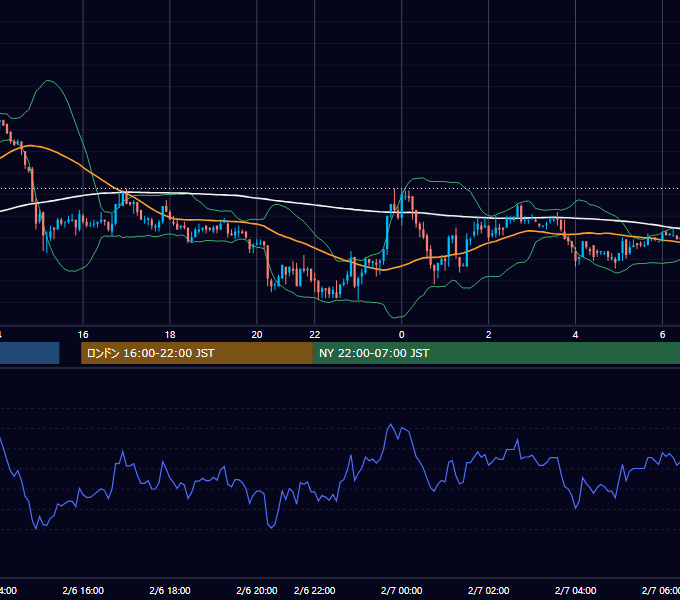Viewport: 680px width, 600px height.
Task: Click the "6" hour label on the price chart axis
Action: point(662,335)
